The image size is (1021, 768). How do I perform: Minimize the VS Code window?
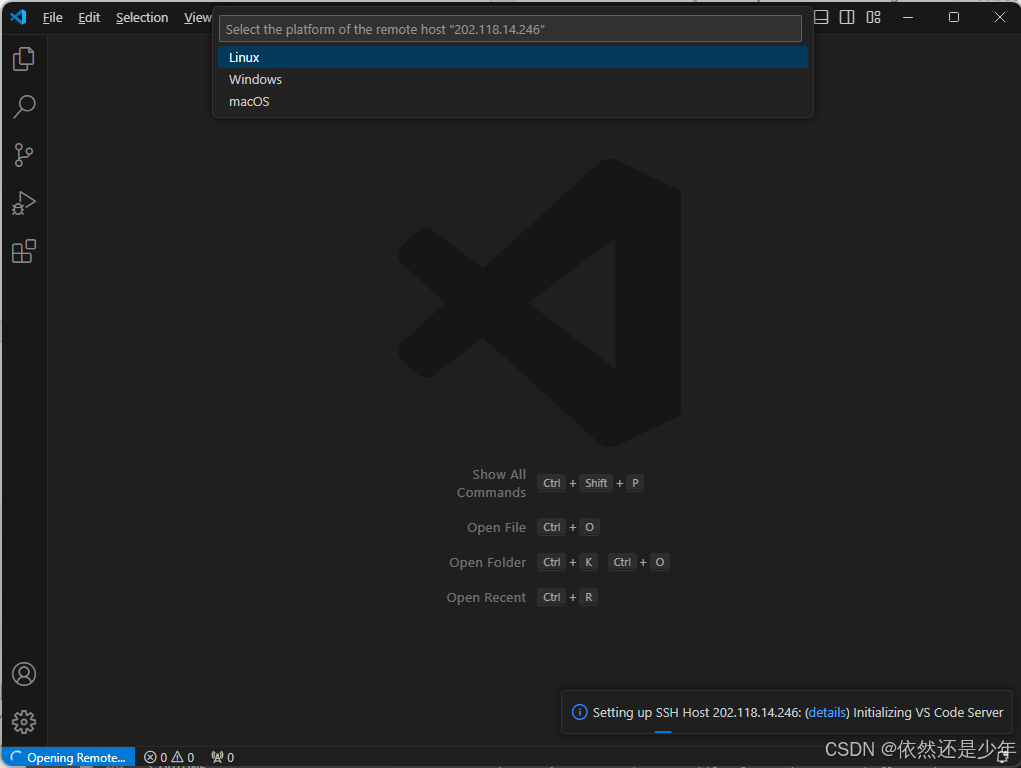pos(908,18)
